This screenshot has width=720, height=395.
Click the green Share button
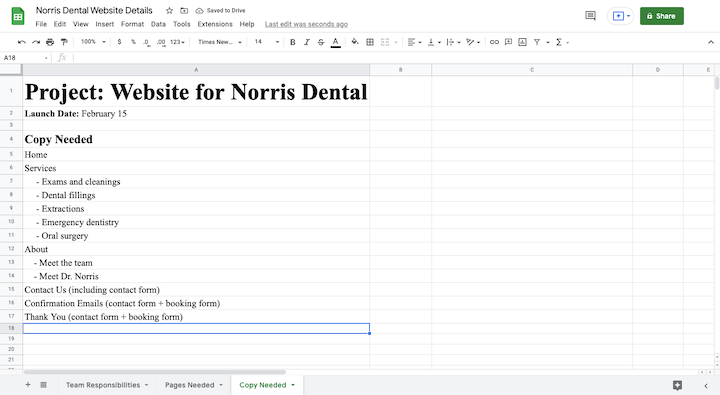pyautogui.click(x=662, y=16)
